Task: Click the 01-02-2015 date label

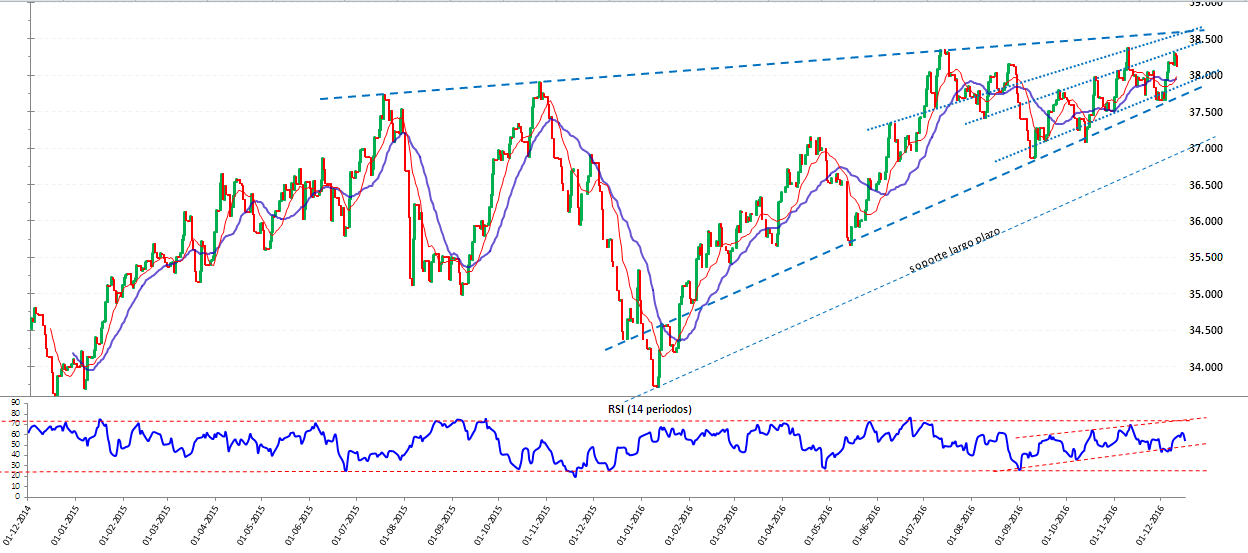Action: click(113, 524)
